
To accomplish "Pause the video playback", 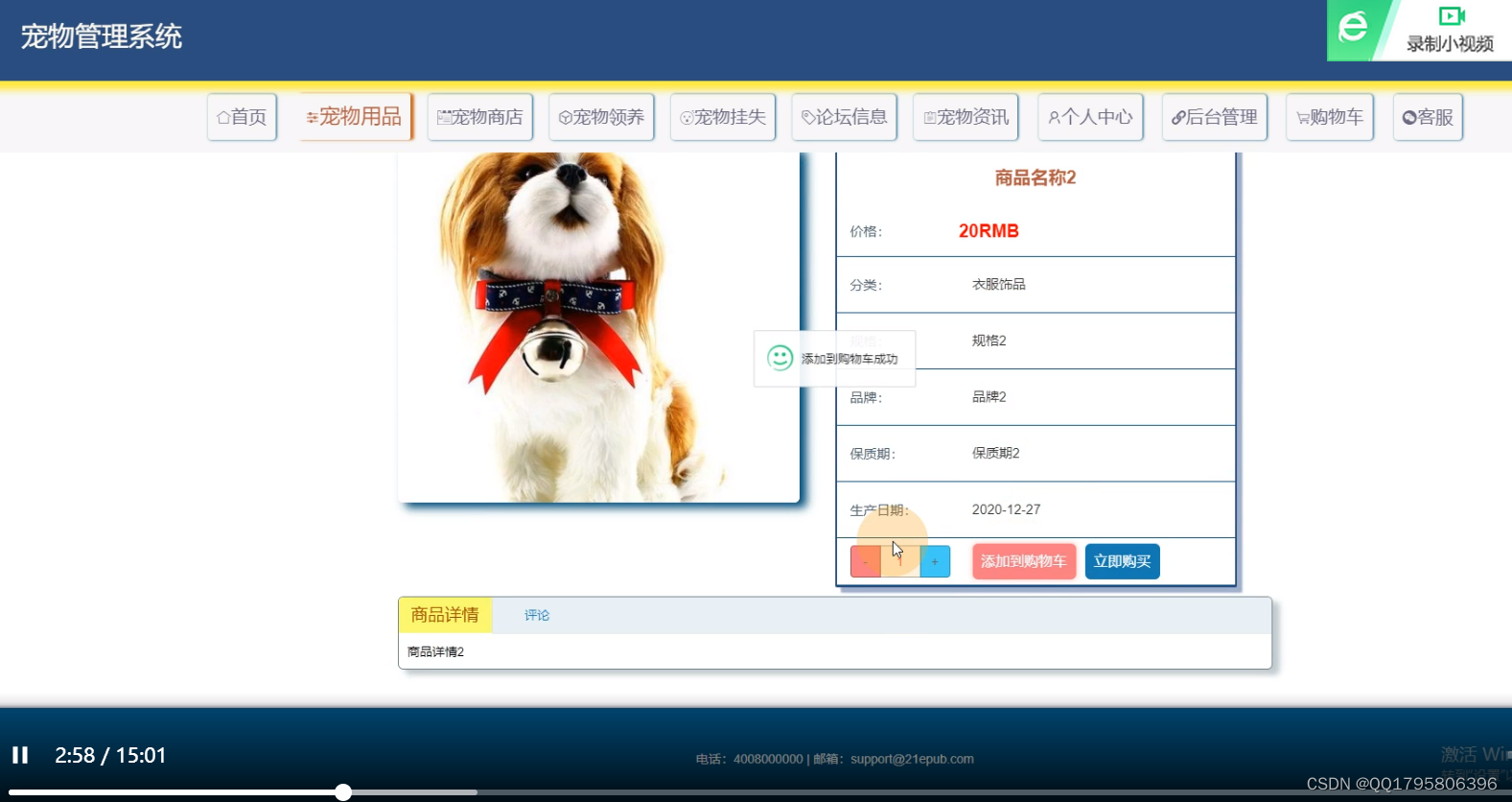I will click(20, 755).
